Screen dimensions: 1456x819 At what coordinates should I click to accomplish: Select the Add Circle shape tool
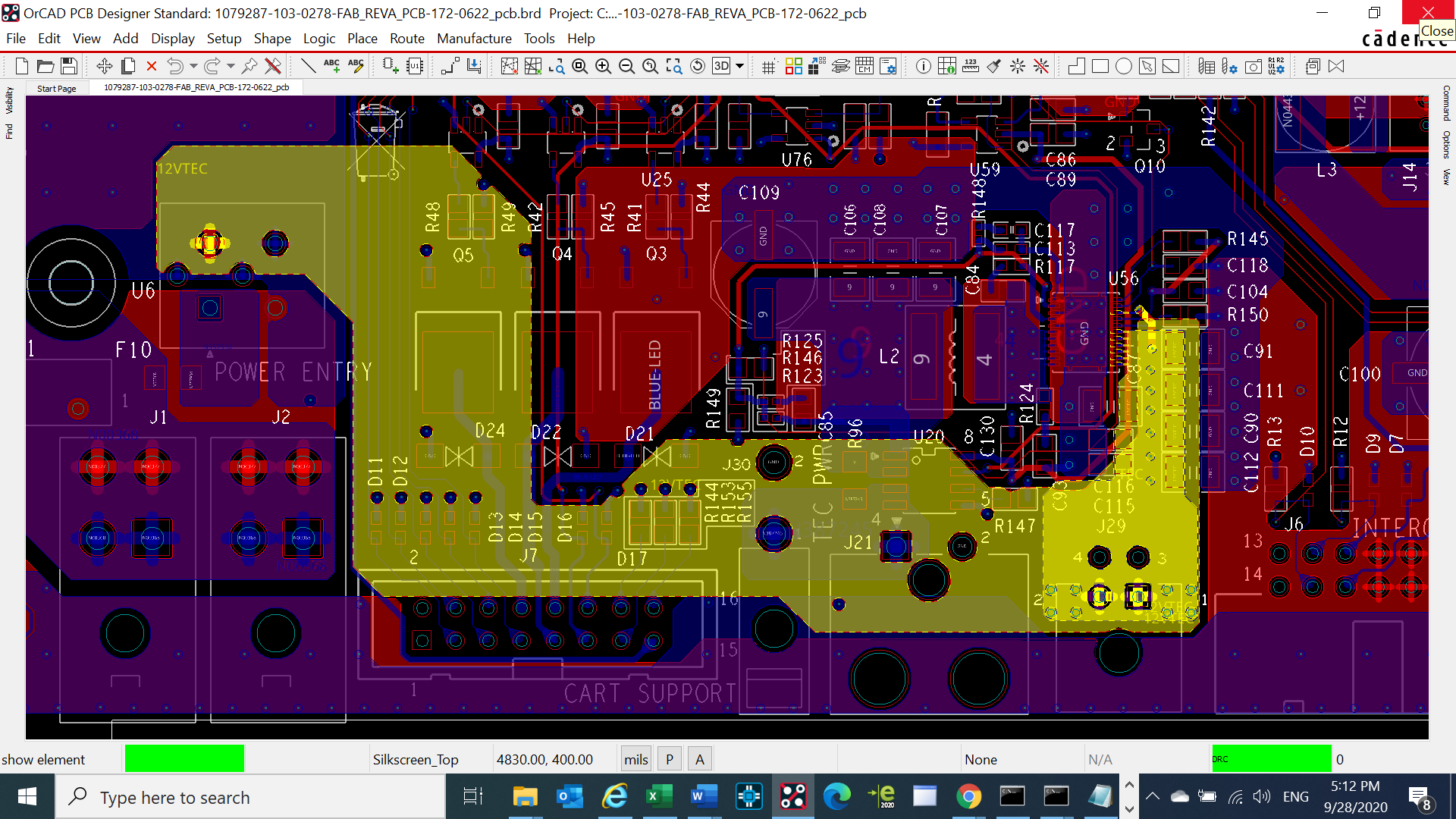[x=1124, y=67]
